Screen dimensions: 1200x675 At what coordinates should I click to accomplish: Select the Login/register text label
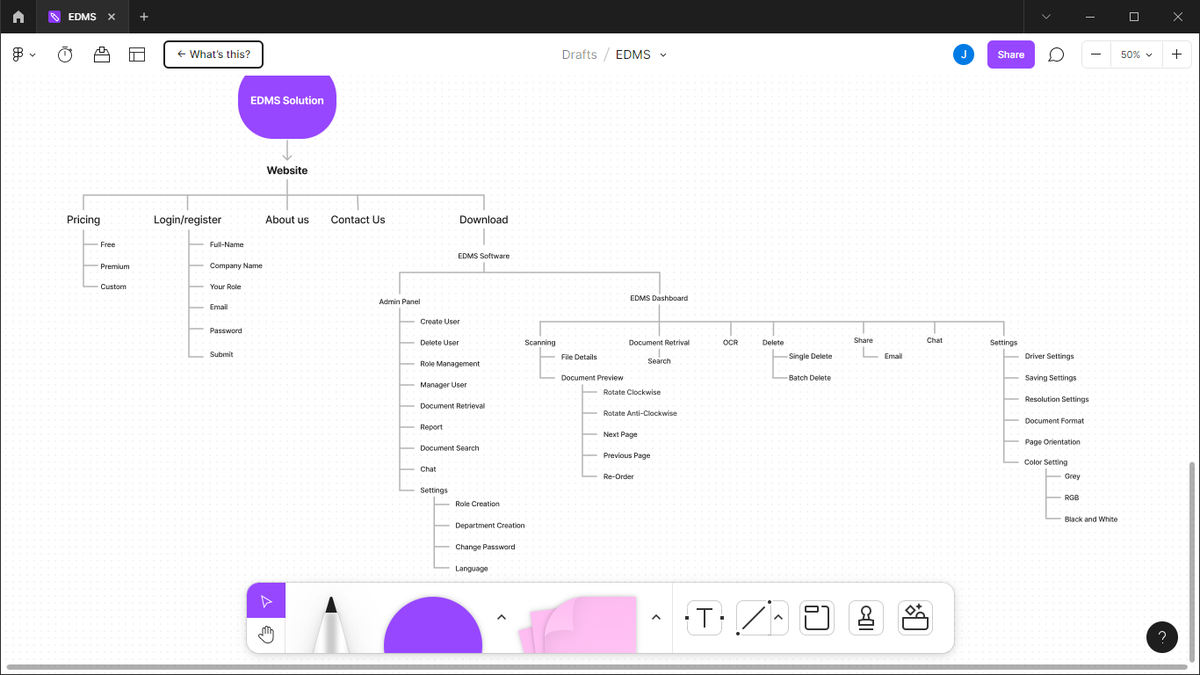tap(188, 220)
